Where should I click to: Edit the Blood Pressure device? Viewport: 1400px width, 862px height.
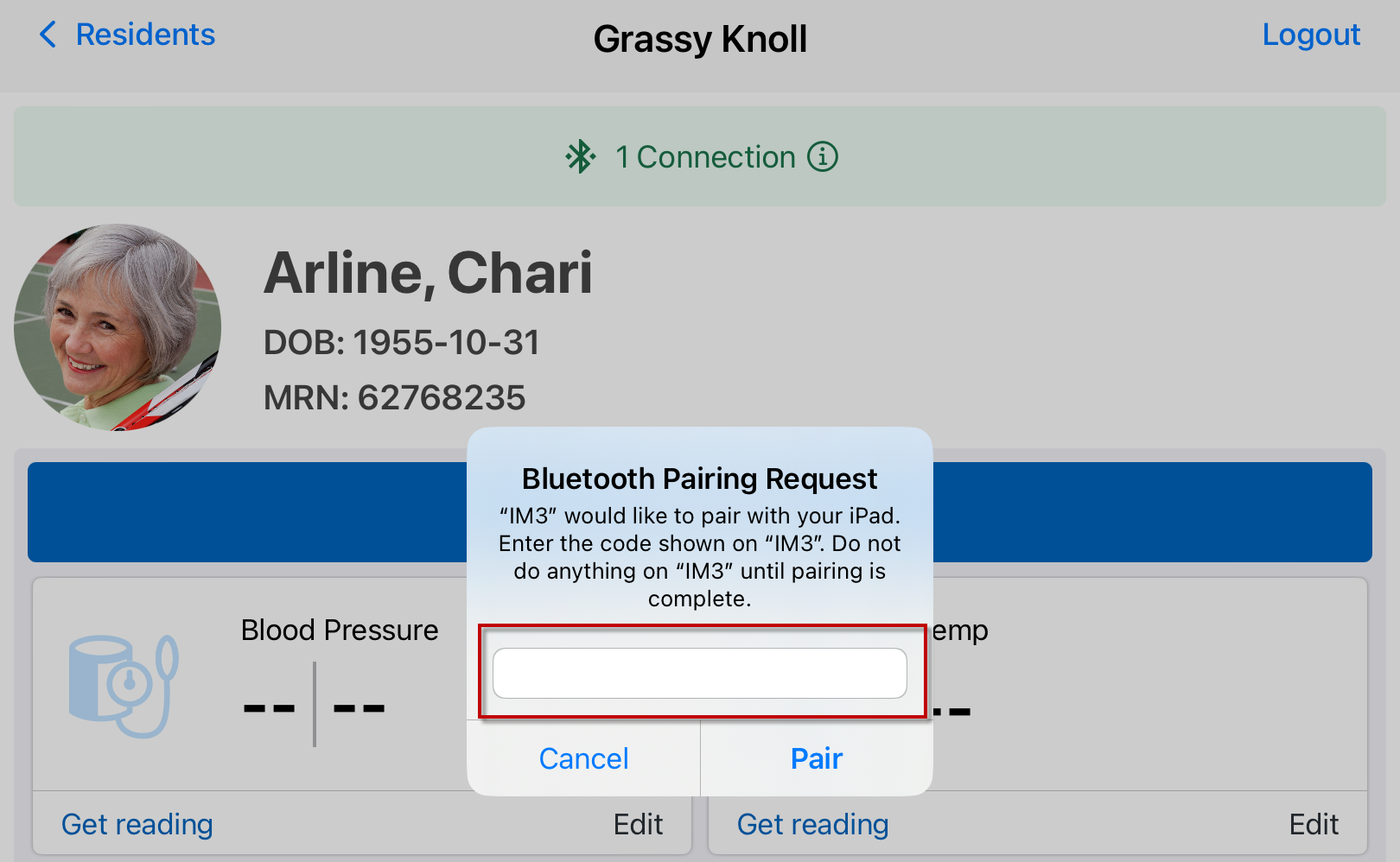(x=639, y=824)
